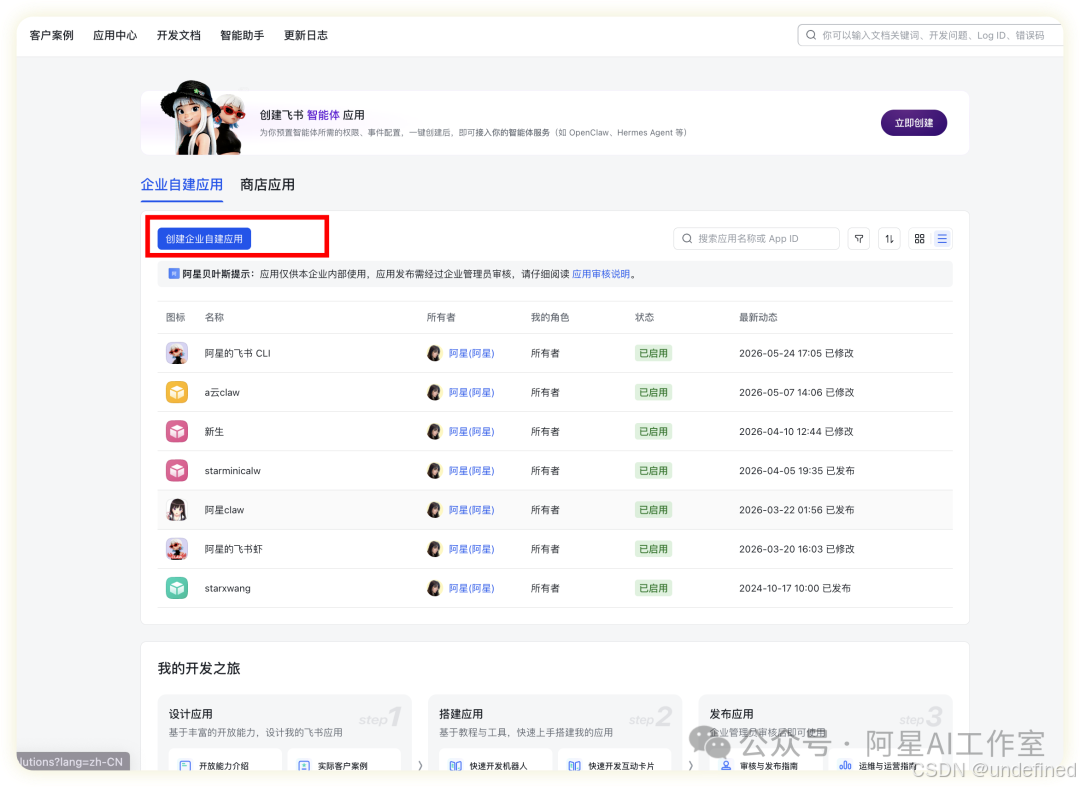
Task: Switch to the 商店应用 tab
Action: click(267, 185)
